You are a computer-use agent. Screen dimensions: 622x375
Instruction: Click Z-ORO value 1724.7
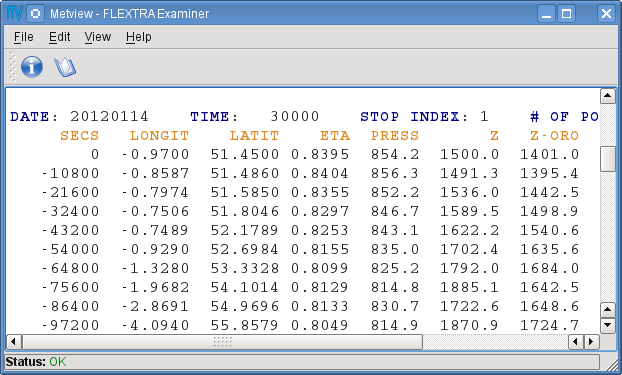(x=550, y=325)
